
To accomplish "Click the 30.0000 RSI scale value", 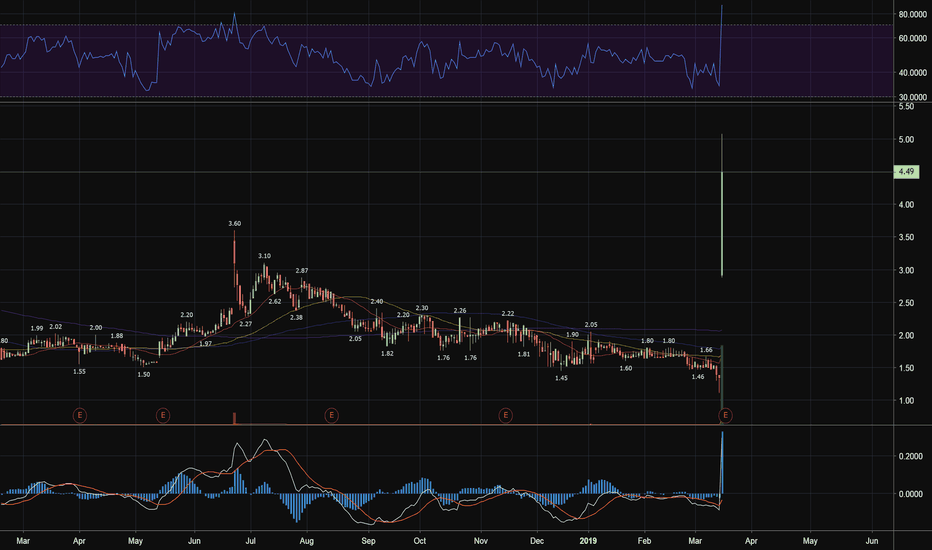I will click(x=912, y=97).
